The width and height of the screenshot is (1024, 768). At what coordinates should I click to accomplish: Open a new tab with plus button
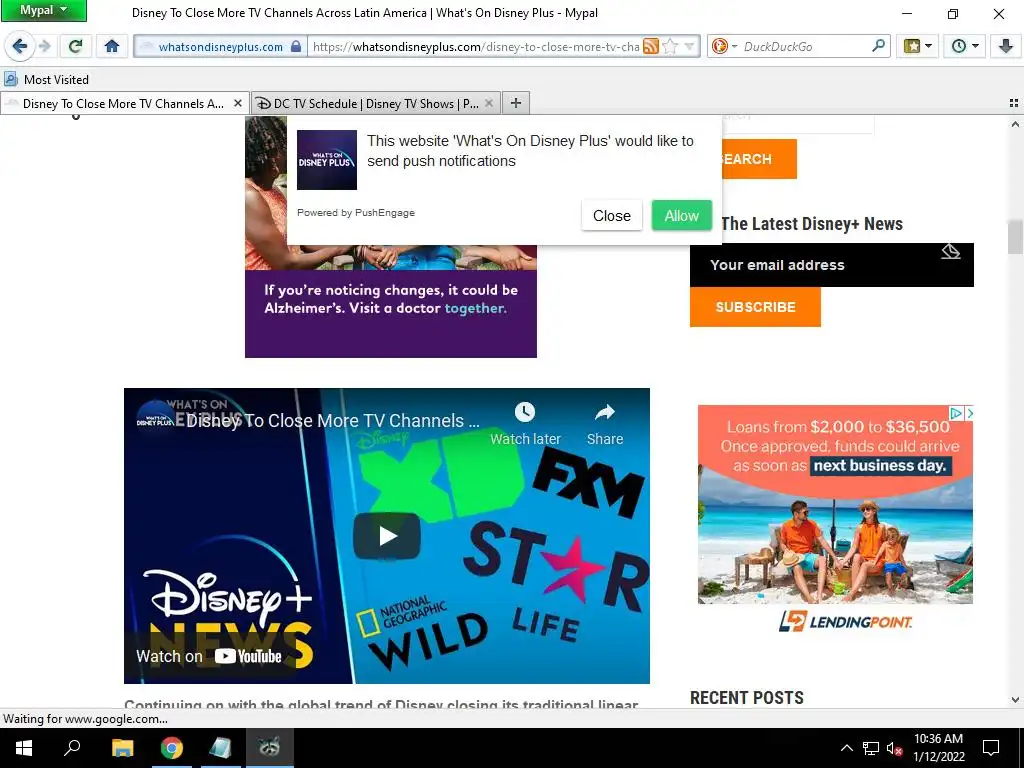[x=516, y=103]
